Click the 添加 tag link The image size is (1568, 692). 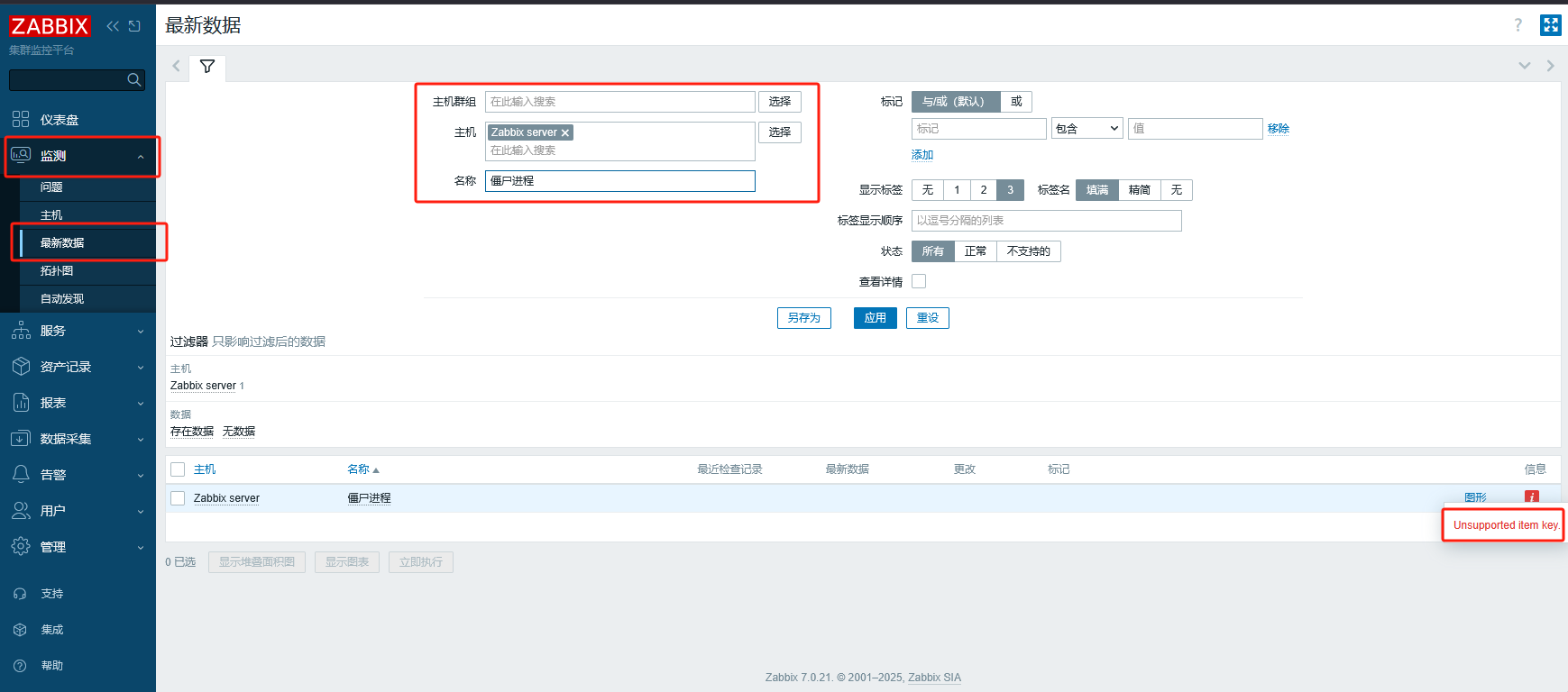(922, 155)
